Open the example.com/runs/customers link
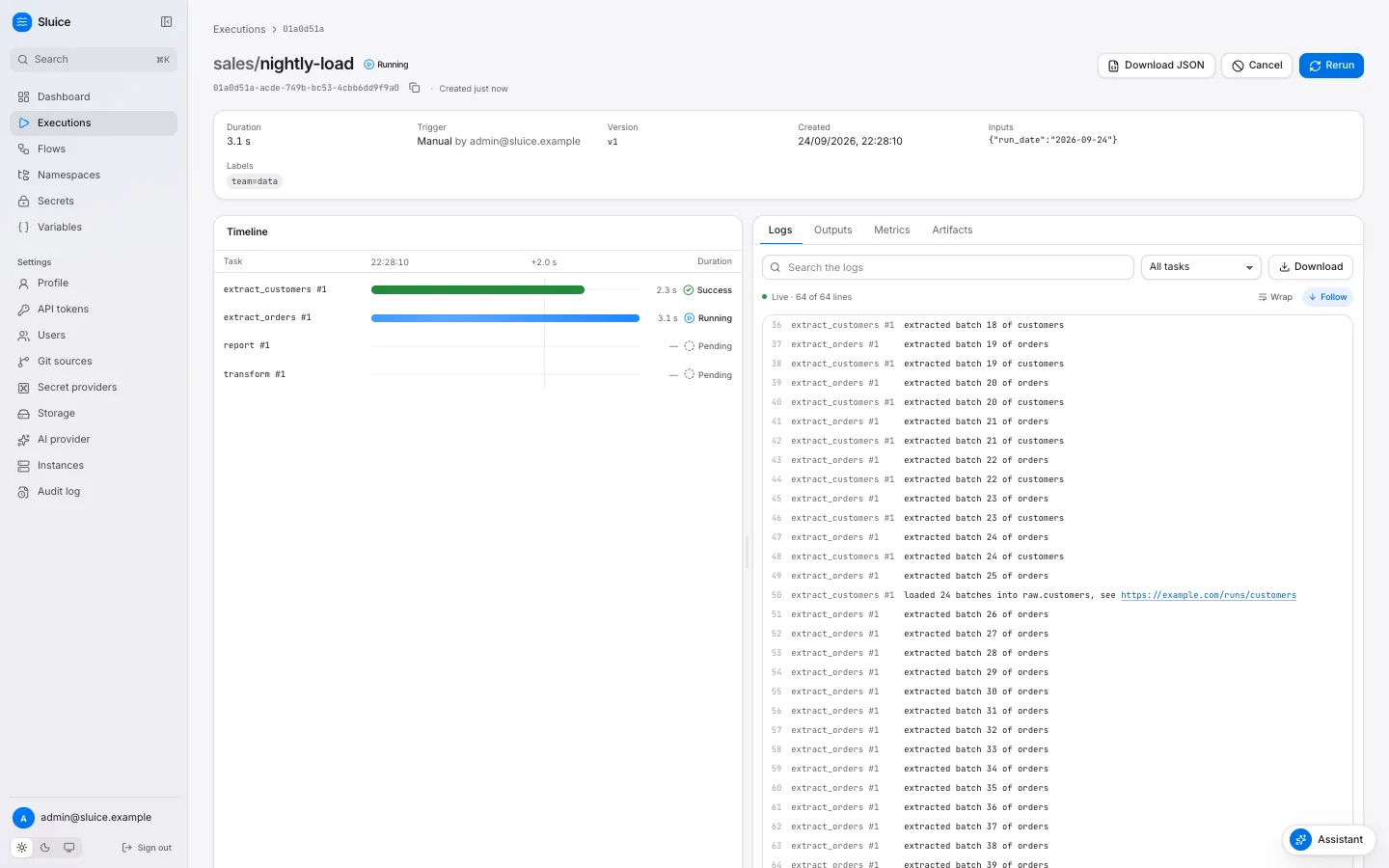Screen dimensions: 1389x868 pos(1209,595)
